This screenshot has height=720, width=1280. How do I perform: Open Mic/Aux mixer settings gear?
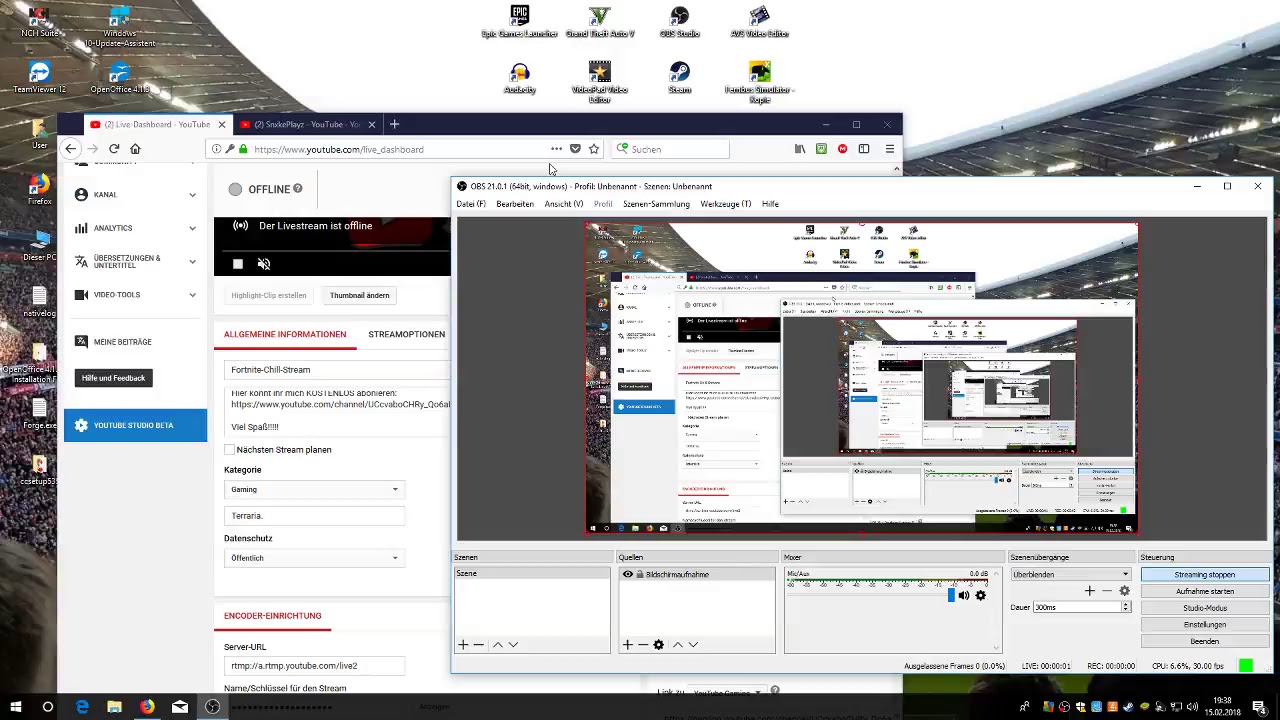tap(980, 596)
